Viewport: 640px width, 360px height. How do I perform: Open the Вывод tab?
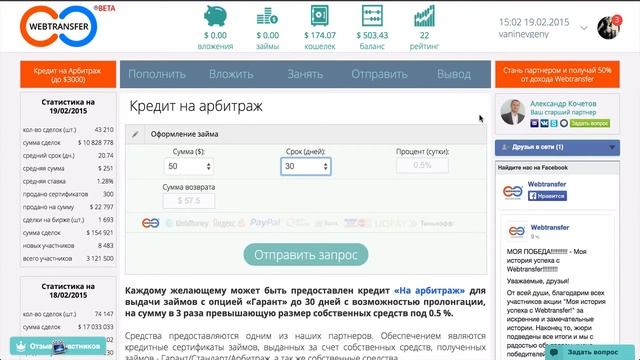(454, 74)
